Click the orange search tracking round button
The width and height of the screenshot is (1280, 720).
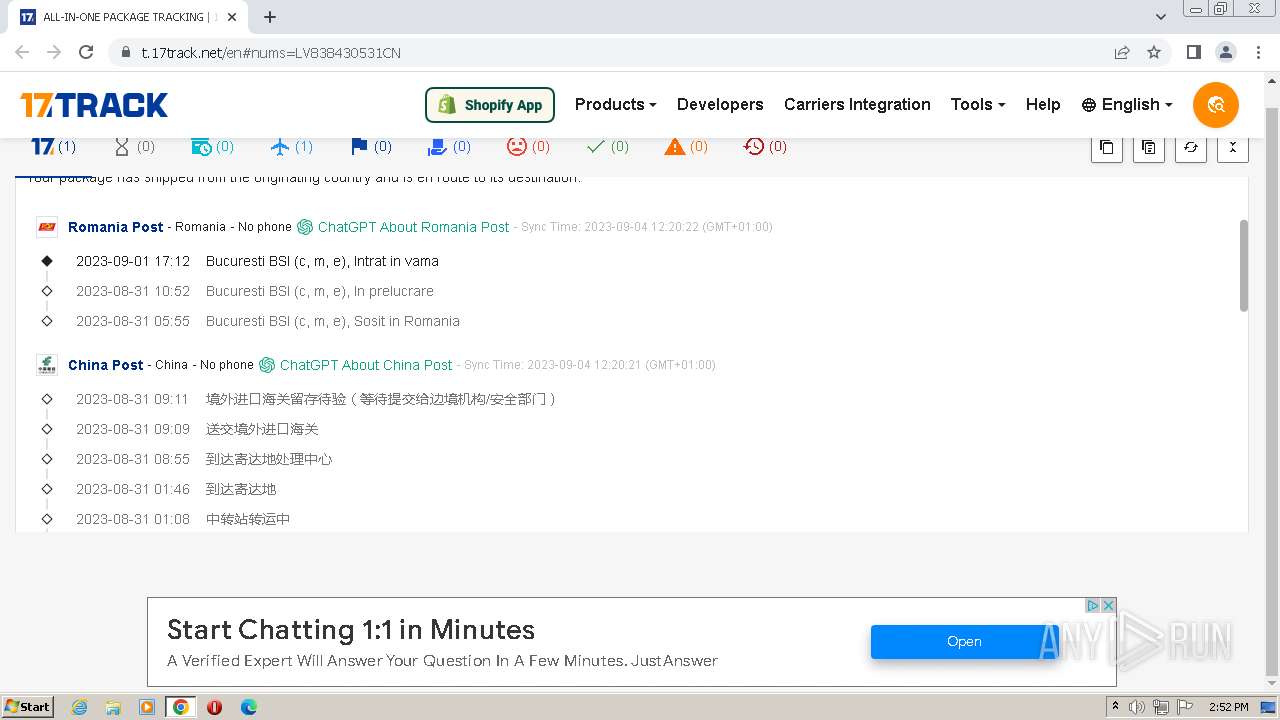point(1216,105)
